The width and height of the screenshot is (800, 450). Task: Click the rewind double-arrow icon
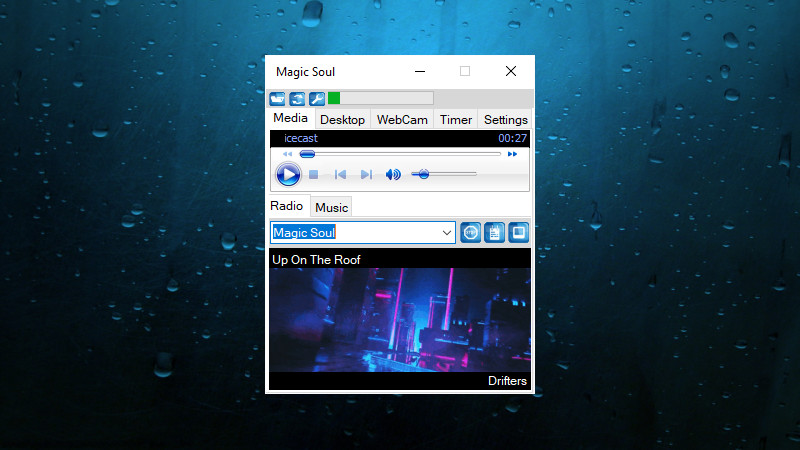(x=287, y=154)
